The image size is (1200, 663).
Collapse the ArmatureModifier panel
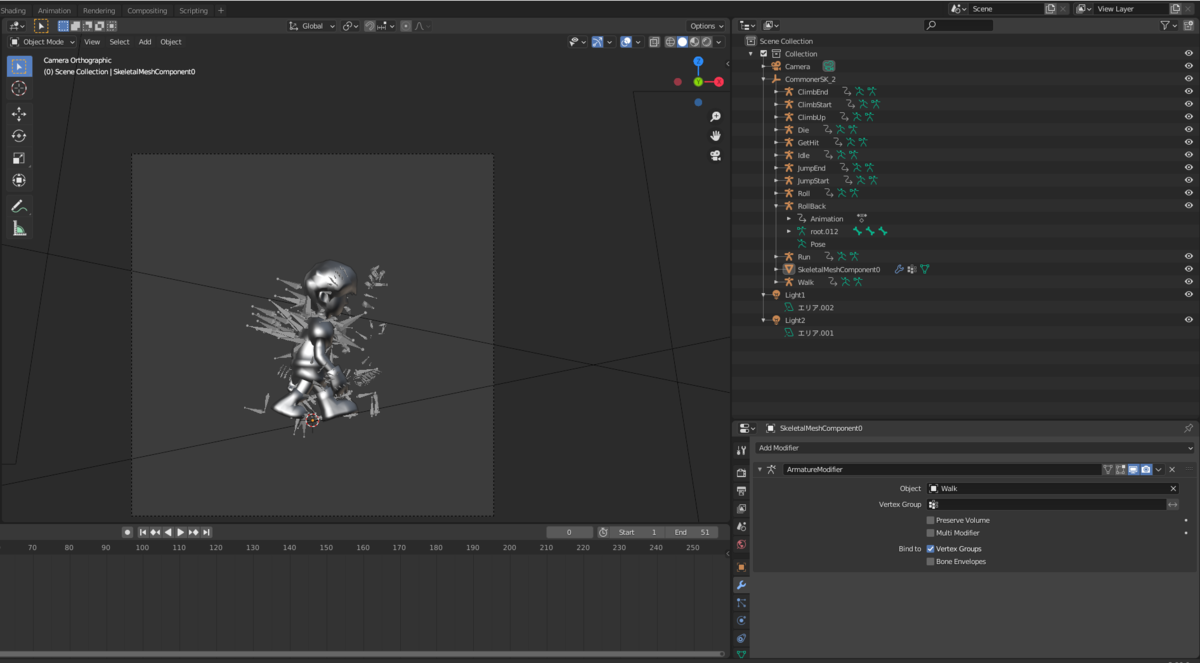760,469
